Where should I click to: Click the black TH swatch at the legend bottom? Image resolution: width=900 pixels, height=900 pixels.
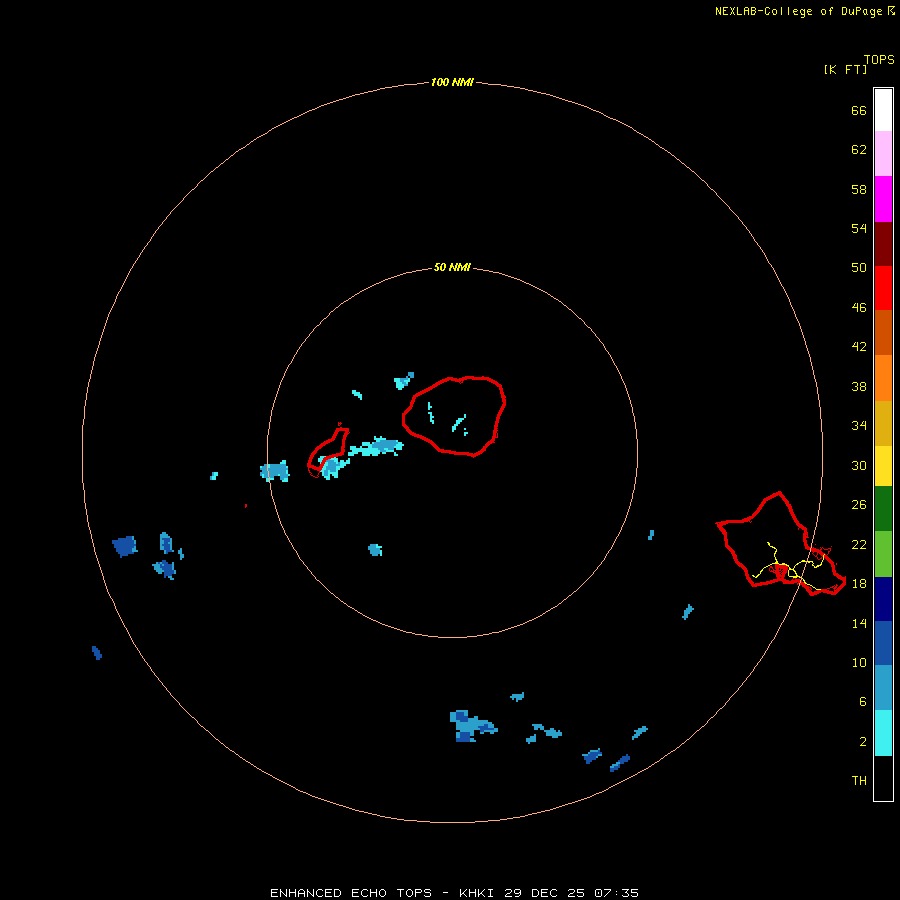883,778
